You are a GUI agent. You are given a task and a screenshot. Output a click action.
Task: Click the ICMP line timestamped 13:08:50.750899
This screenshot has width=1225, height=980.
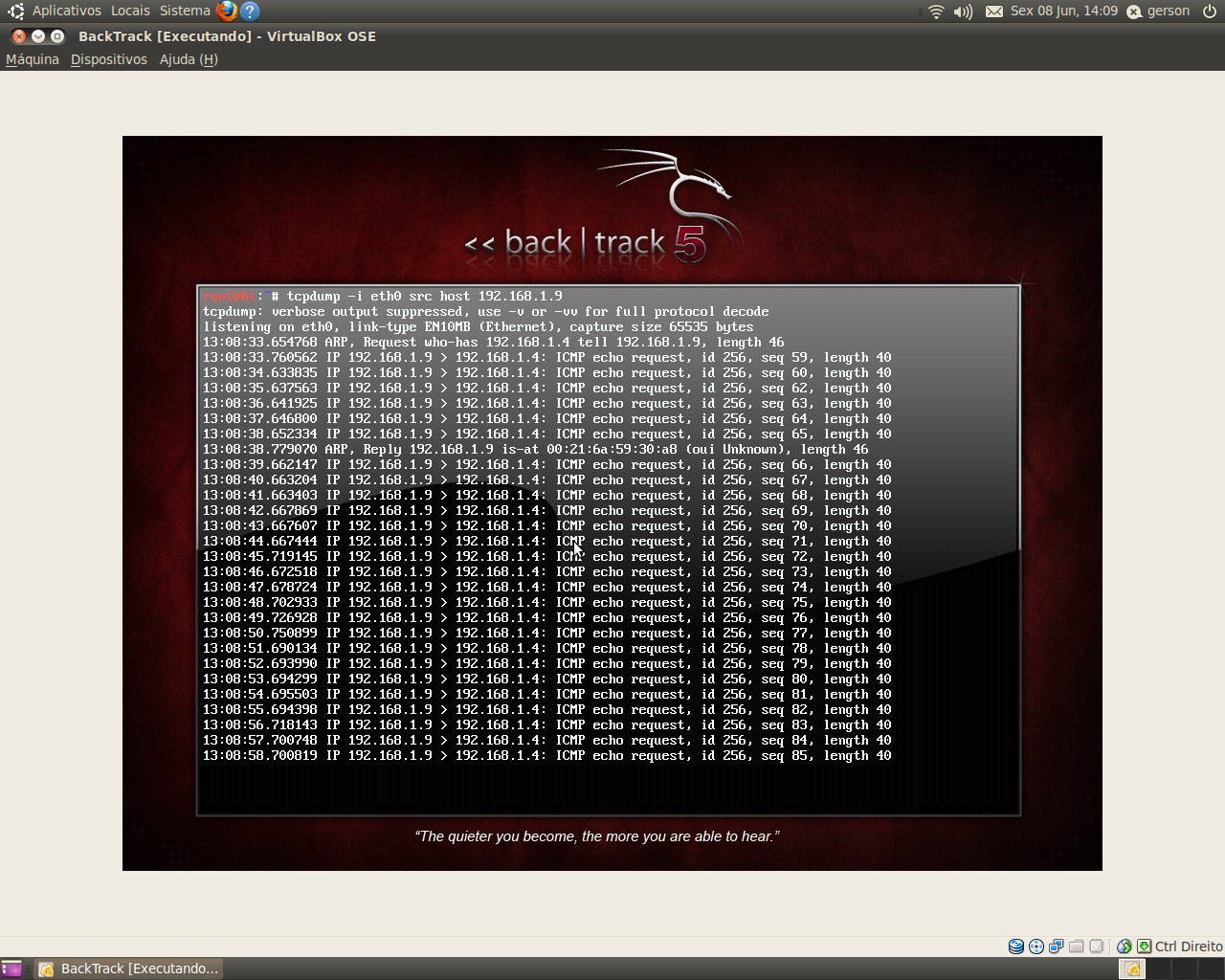[x=546, y=634]
